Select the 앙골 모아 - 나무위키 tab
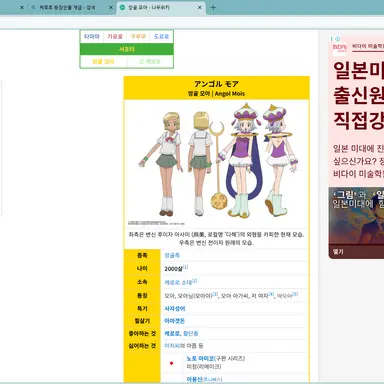Image resolution: width=384 pixels, height=384 pixels. tap(160, 7)
